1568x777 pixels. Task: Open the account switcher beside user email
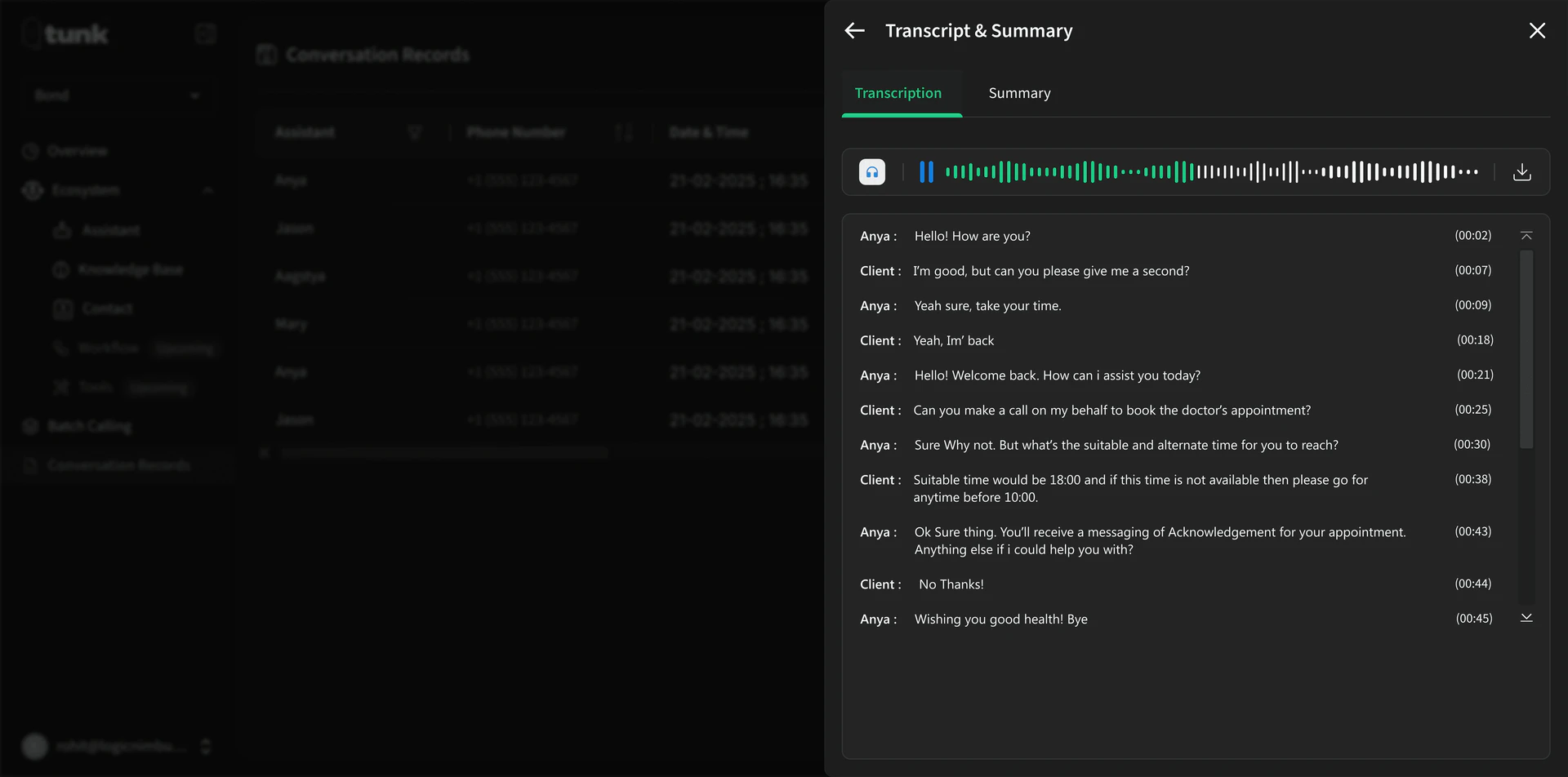[205, 745]
